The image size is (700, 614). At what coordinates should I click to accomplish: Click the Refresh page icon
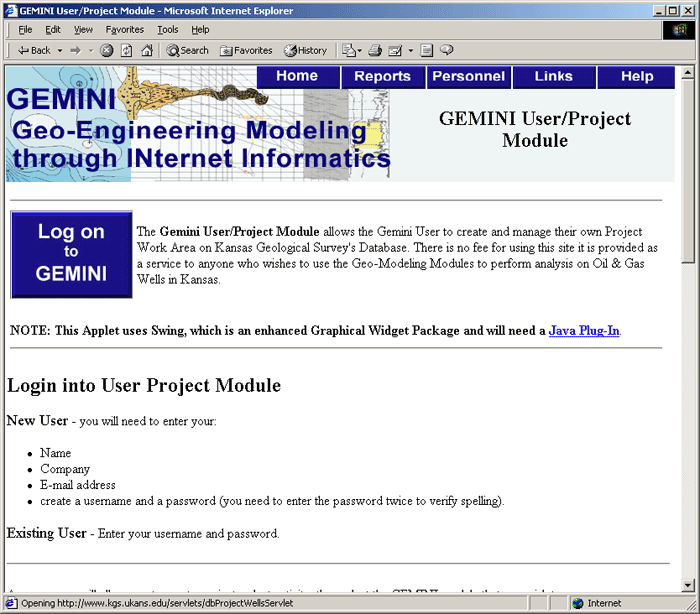point(127,50)
